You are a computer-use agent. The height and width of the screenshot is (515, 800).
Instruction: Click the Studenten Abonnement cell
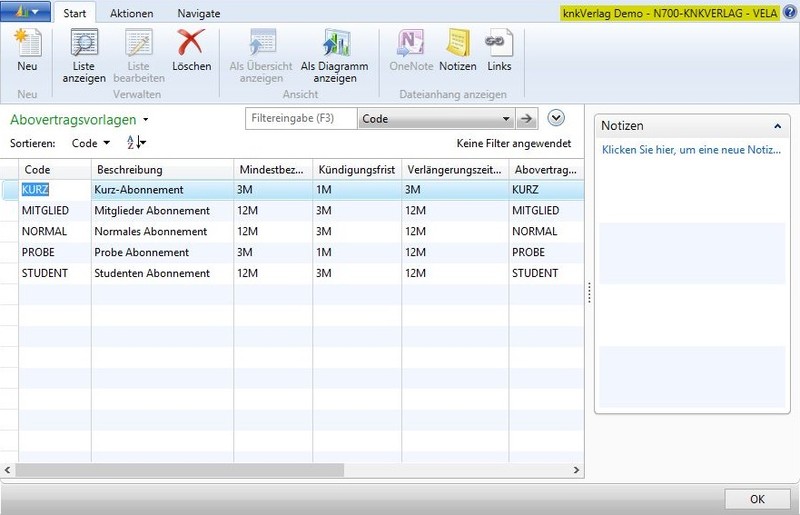162,273
